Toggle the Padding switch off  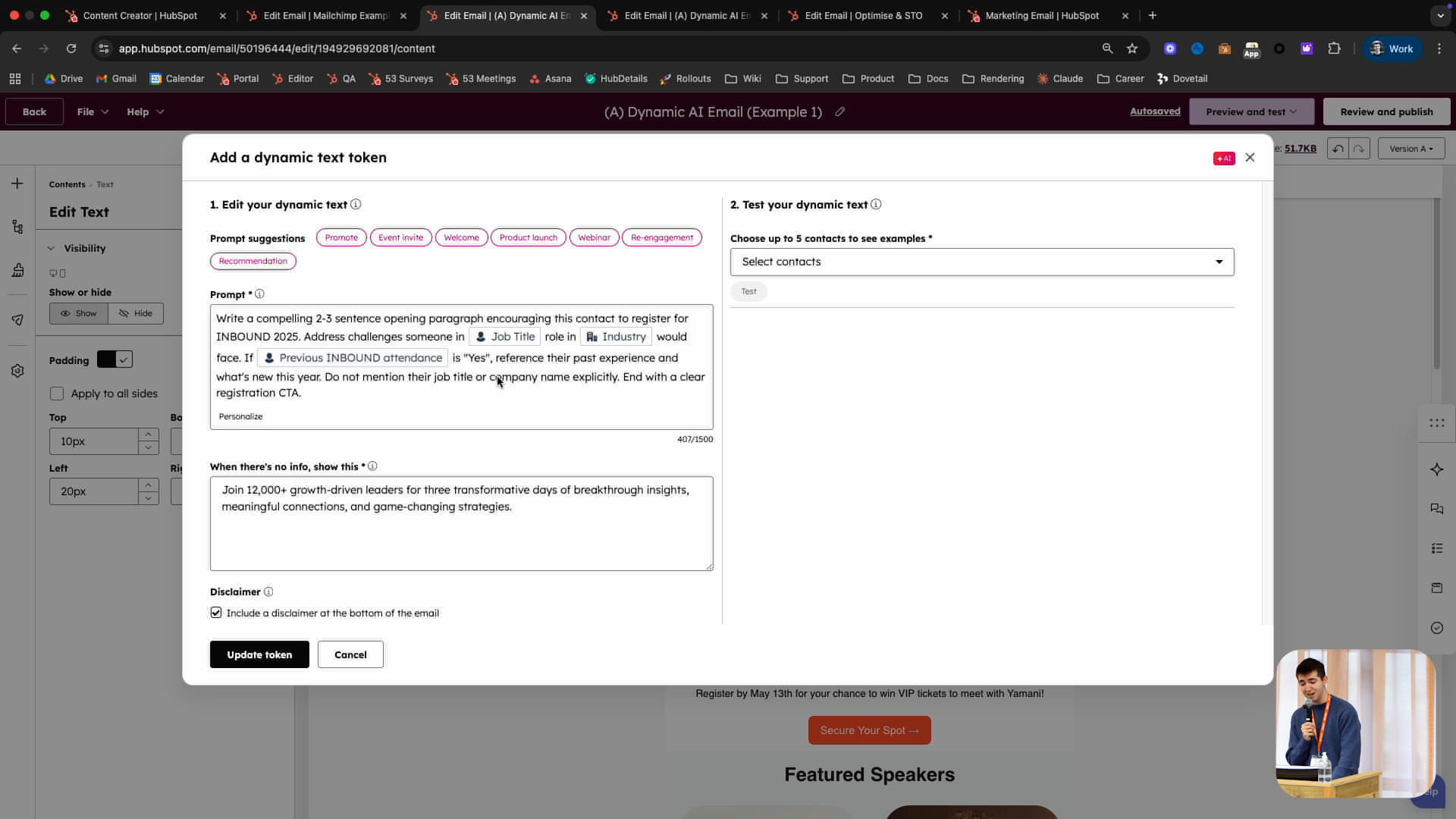coord(115,359)
